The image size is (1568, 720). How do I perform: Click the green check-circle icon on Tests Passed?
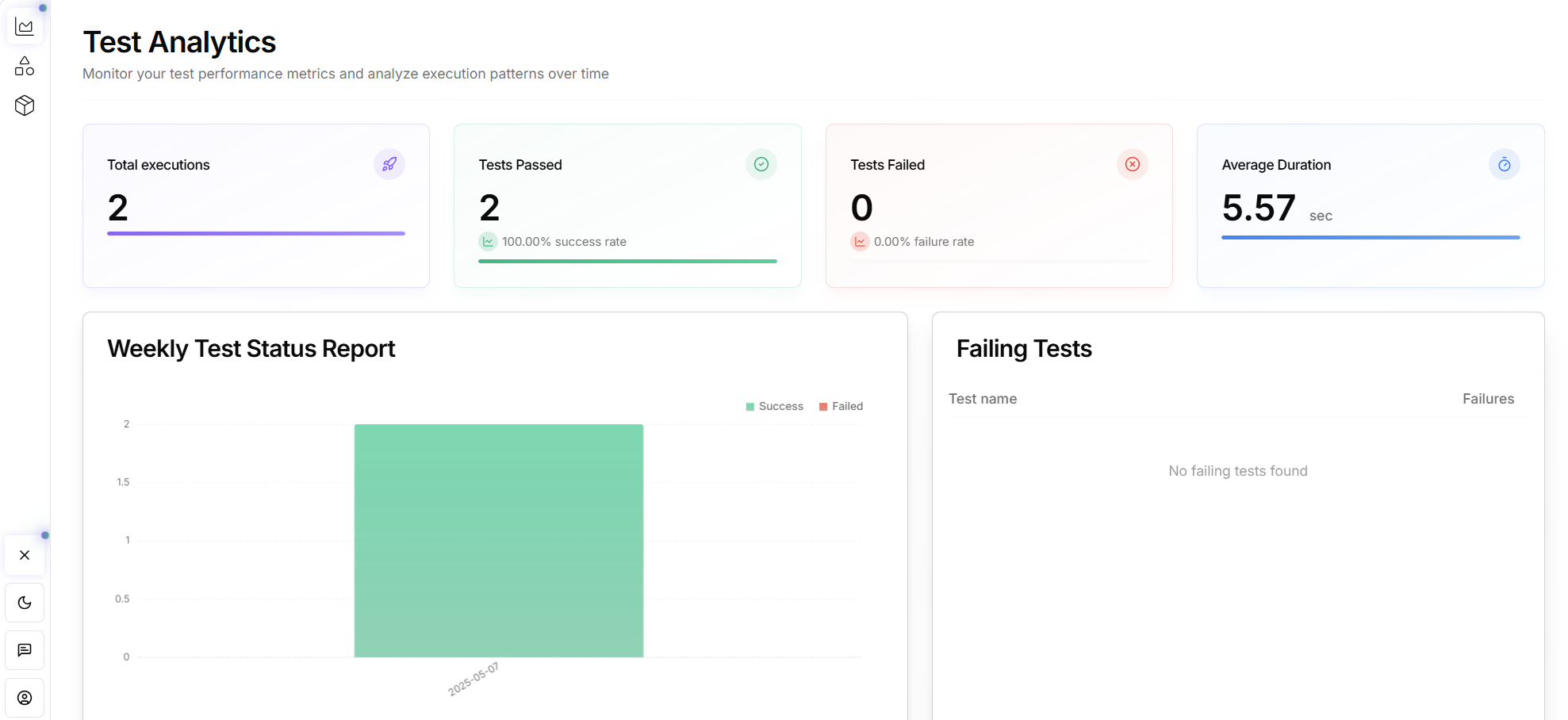[761, 164]
